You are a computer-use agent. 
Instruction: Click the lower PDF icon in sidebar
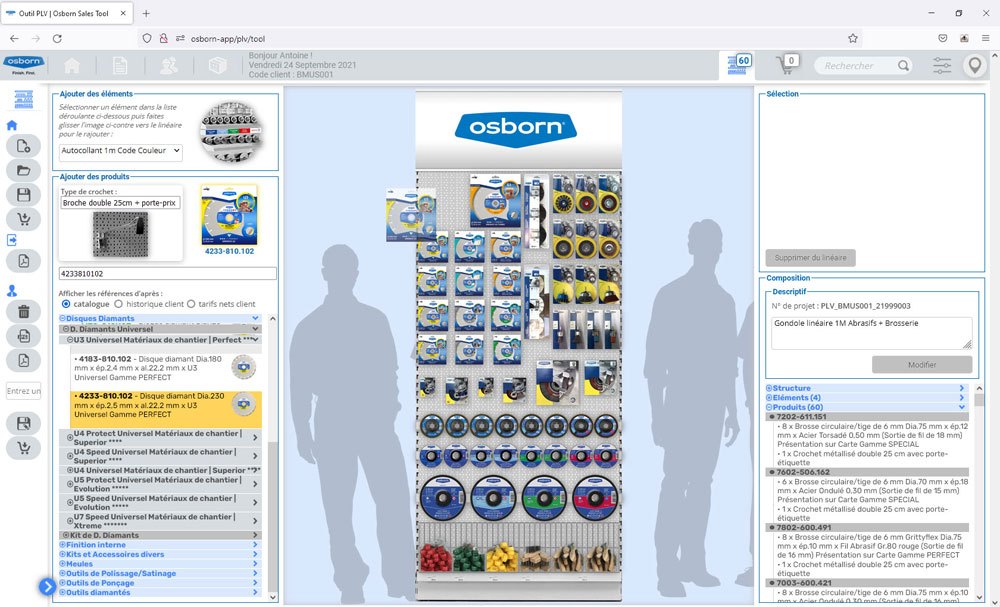click(24, 361)
